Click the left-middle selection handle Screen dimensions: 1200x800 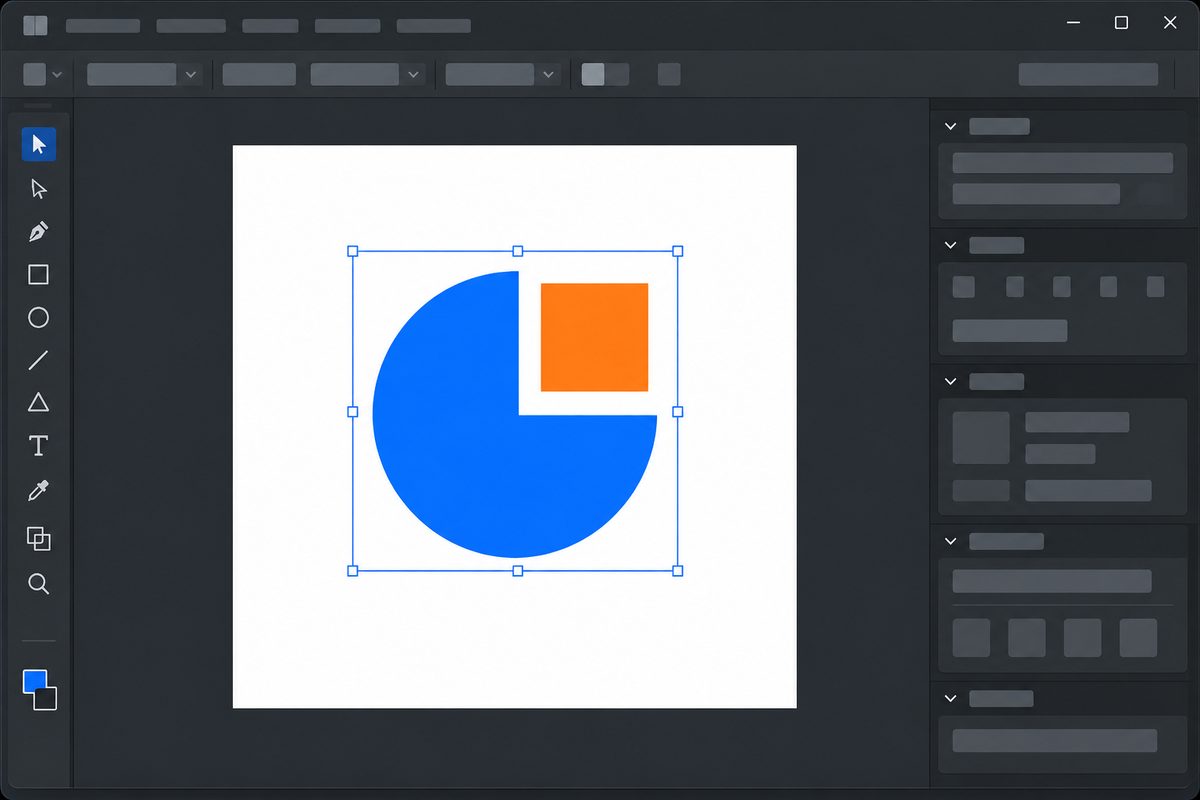point(352,411)
